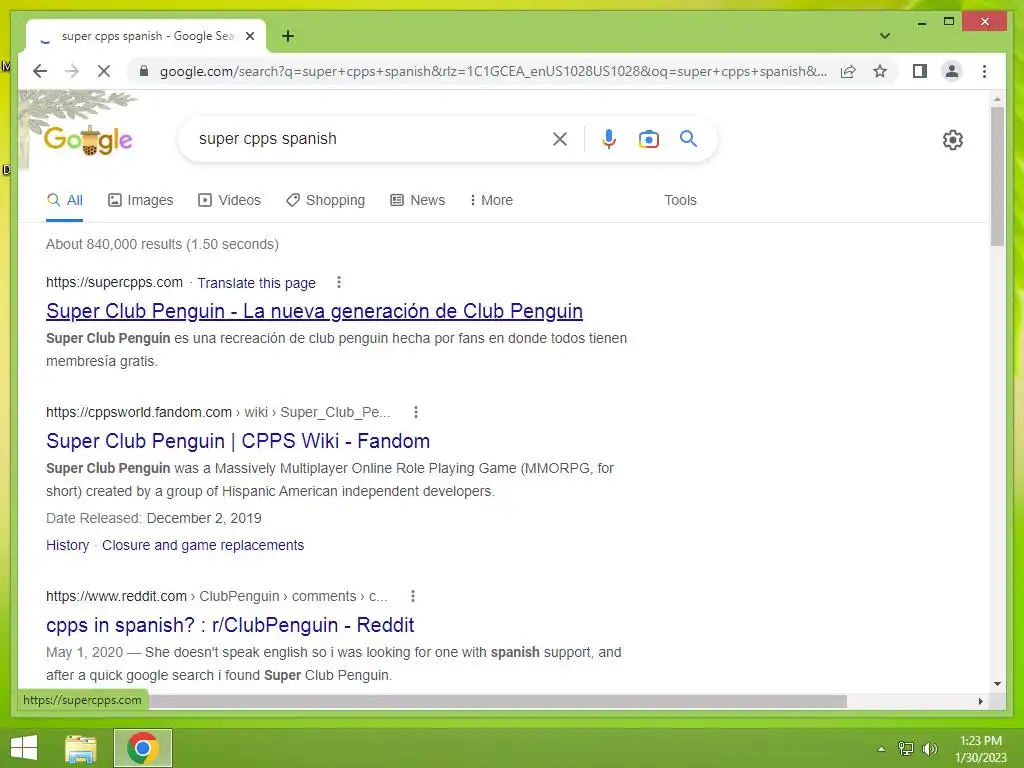Submit search with magnifier icon
Viewport: 1024px width, 768px height.
tap(688, 138)
